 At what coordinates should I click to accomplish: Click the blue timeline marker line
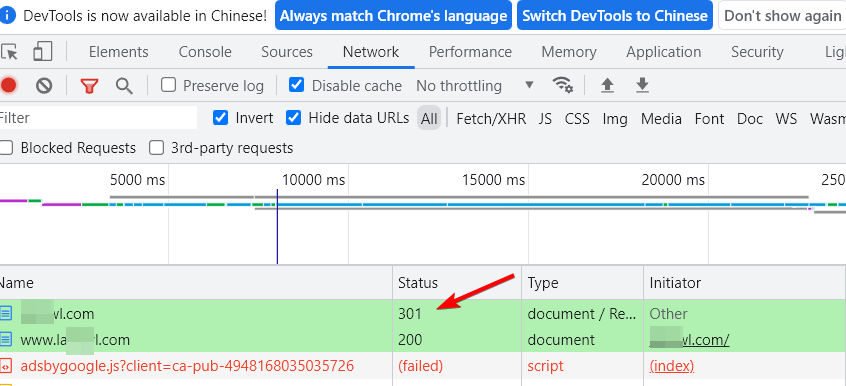coord(277,226)
